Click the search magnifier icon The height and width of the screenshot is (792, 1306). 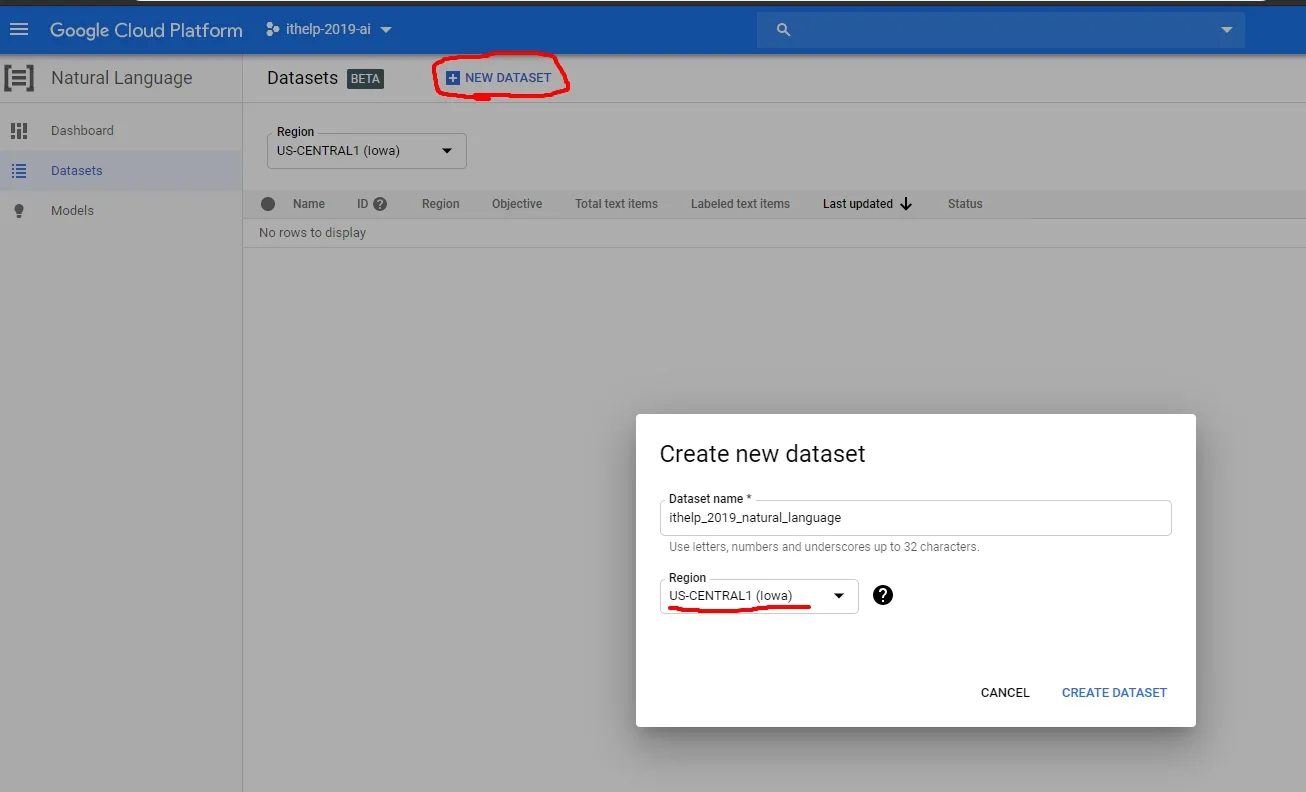[784, 30]
